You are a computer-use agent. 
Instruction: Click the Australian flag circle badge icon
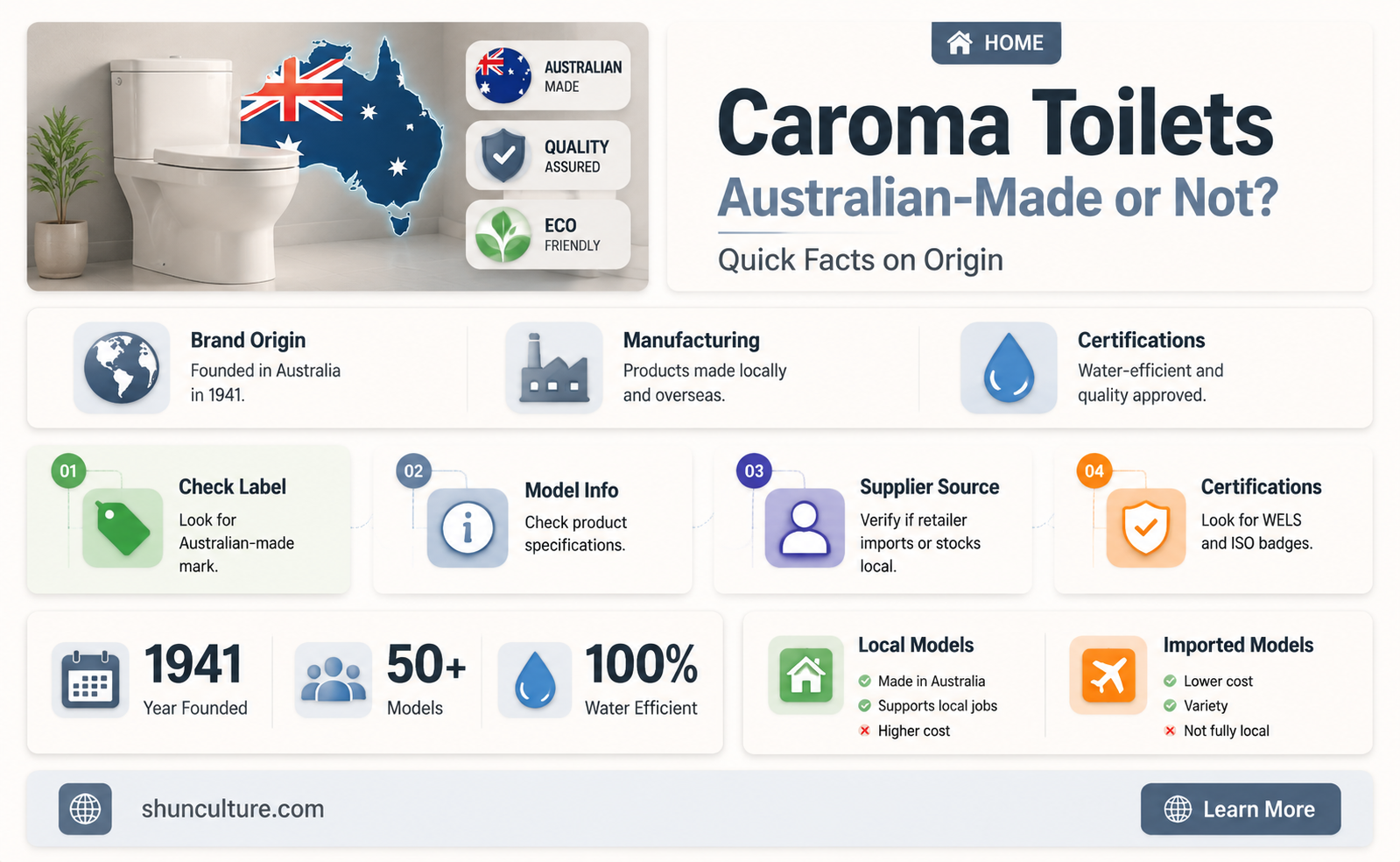pos(503,75)
